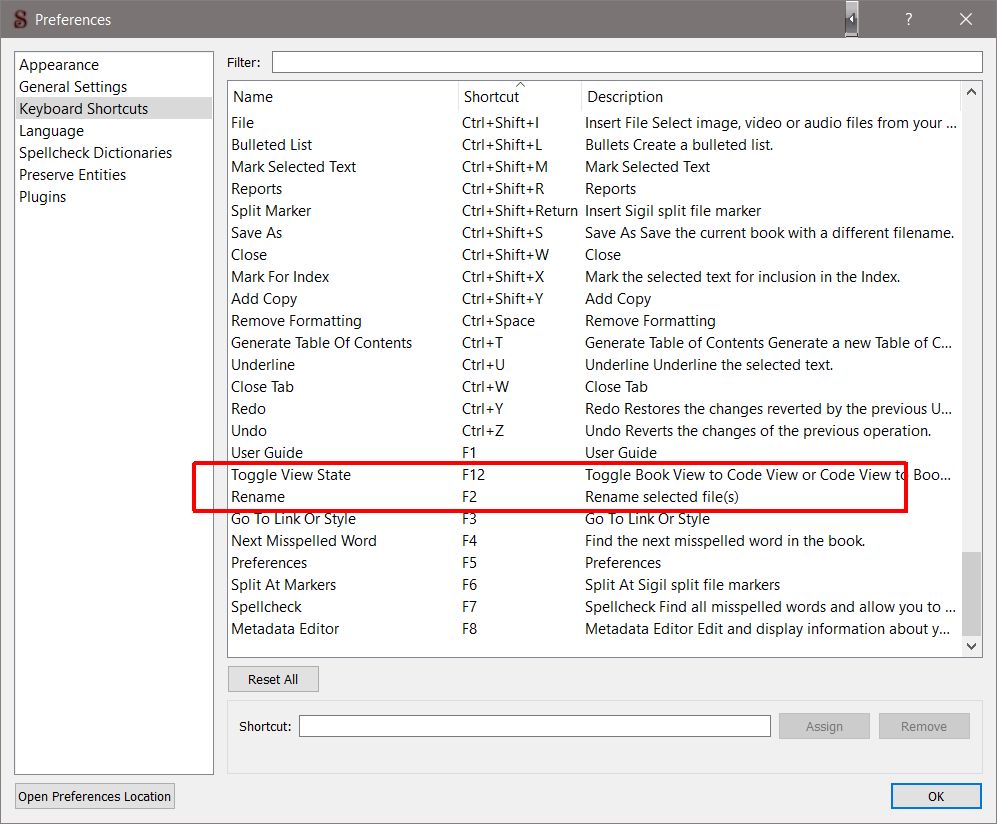997x824 pixels.
Task: Click scroll down arrow of shortcuts list
Action: coord(971,646)
